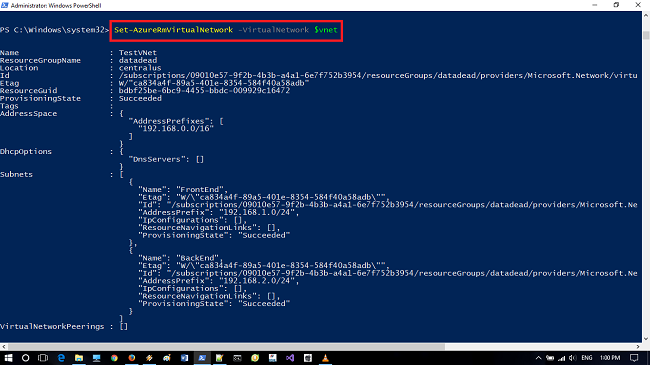Restore down the PowerShell window
This screenshot has width=650, height=365.
[x=616, y=5]
